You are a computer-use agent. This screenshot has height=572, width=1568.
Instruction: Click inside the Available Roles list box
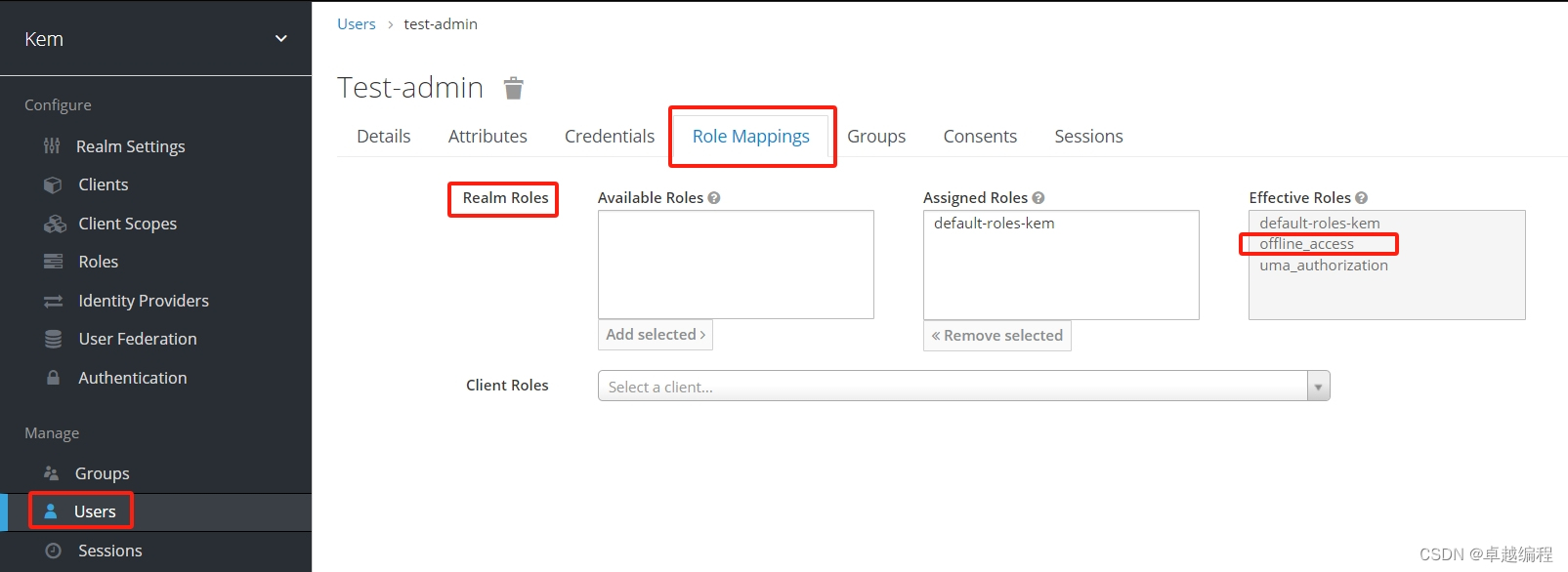(736, 265)
